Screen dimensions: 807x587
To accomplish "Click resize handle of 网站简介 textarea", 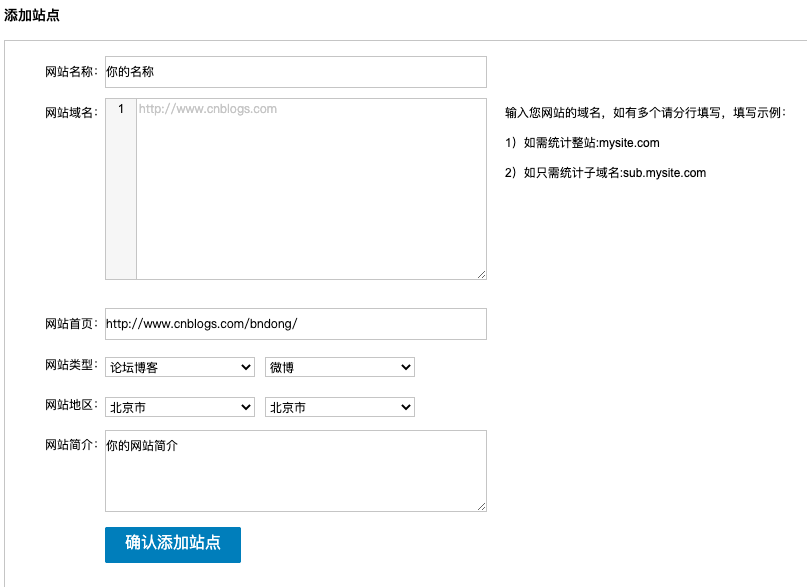I will [x=482, y=507].
